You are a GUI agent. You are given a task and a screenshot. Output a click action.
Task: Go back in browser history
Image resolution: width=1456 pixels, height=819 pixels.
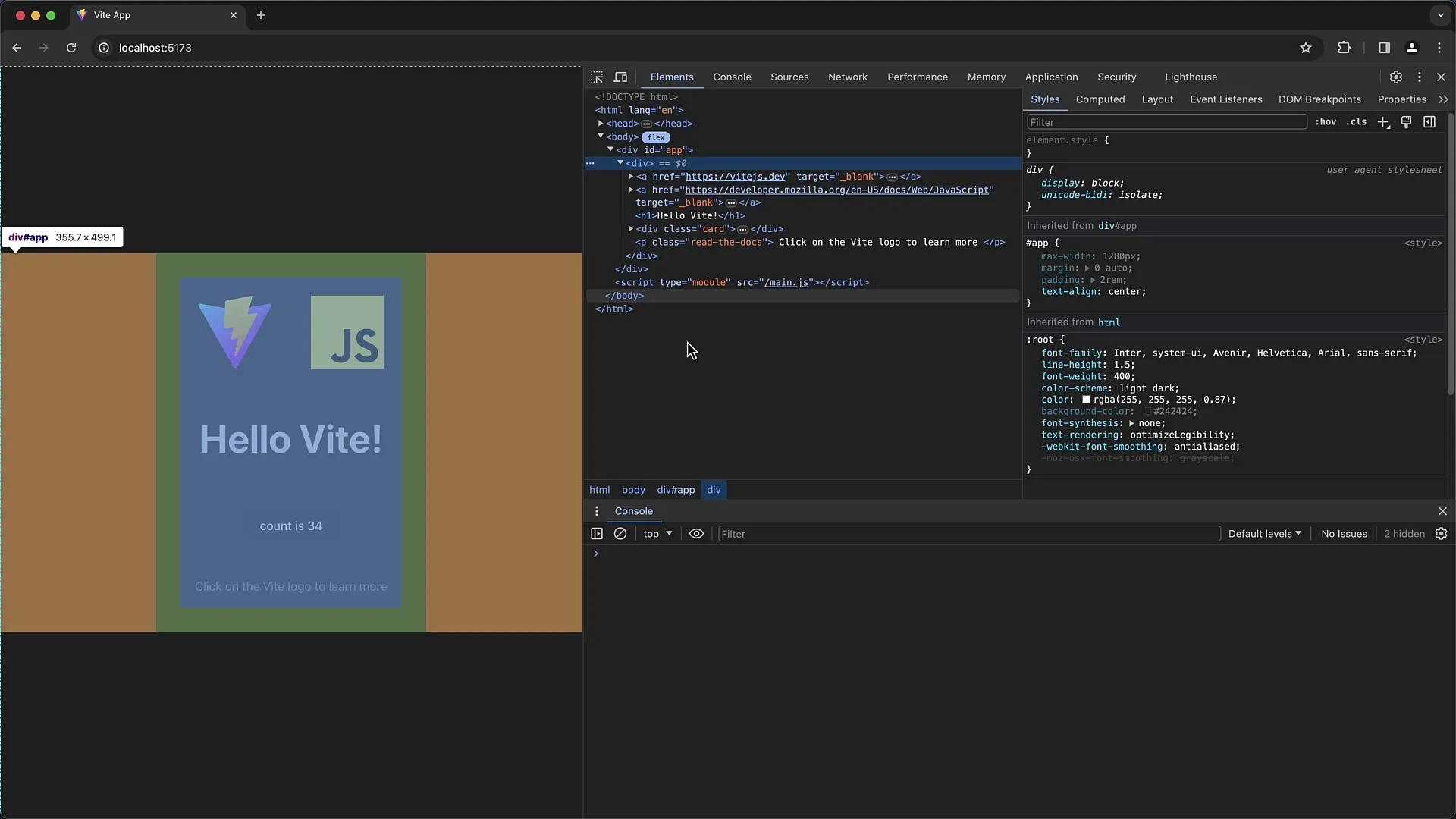pyautogui.click(x=17, y=48)
